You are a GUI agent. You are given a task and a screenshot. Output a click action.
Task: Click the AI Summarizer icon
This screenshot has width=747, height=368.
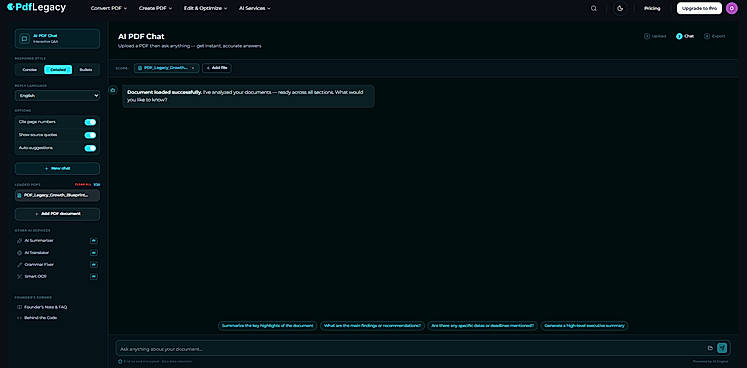(x=20, y=241)
